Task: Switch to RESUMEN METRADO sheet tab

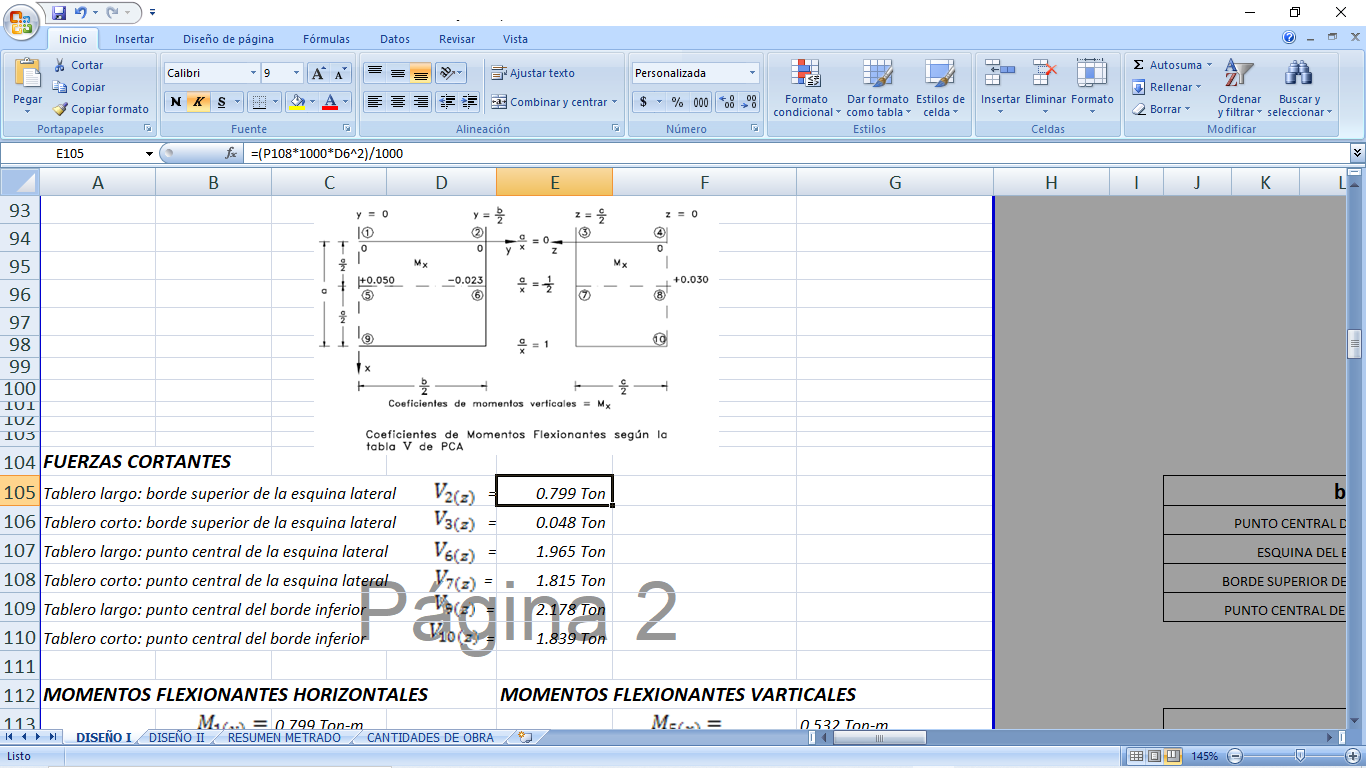Action: point(284,738)
